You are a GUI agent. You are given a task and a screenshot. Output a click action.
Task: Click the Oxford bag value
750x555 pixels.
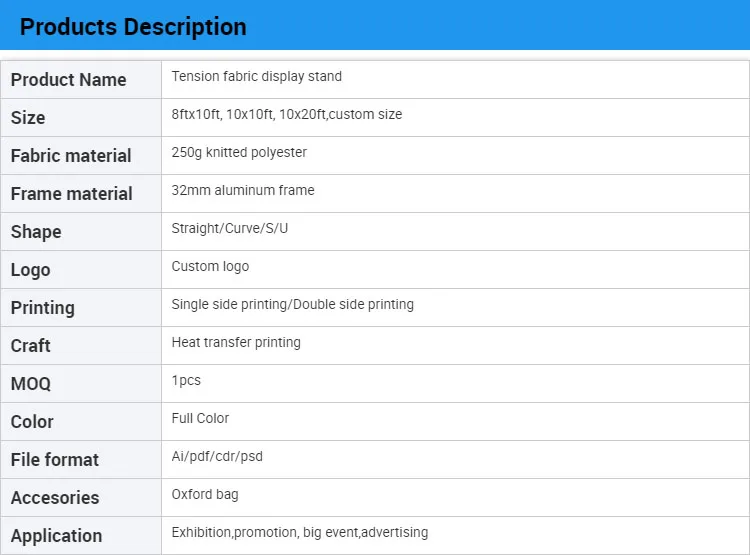[x=205, y=494]
